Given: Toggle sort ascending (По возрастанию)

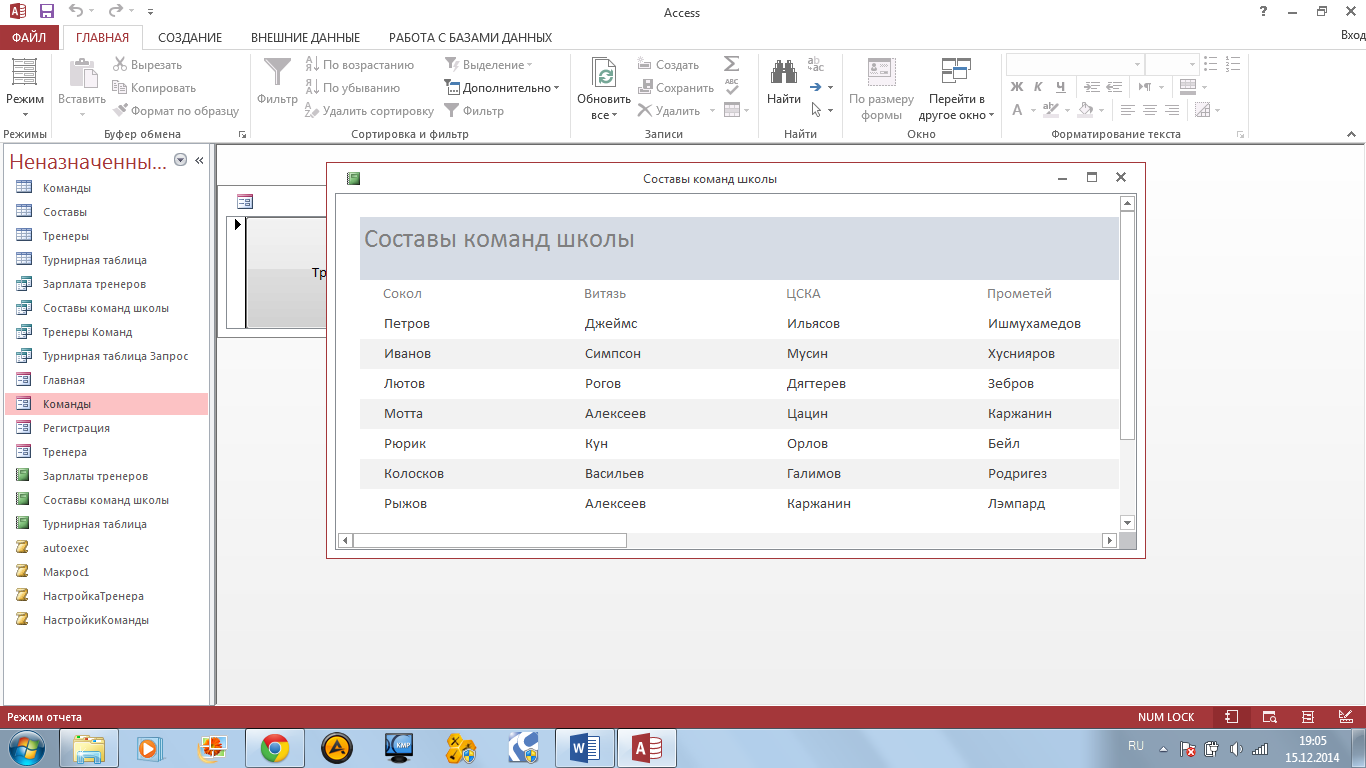Looking at the screenshot, I should click(358, 65).
